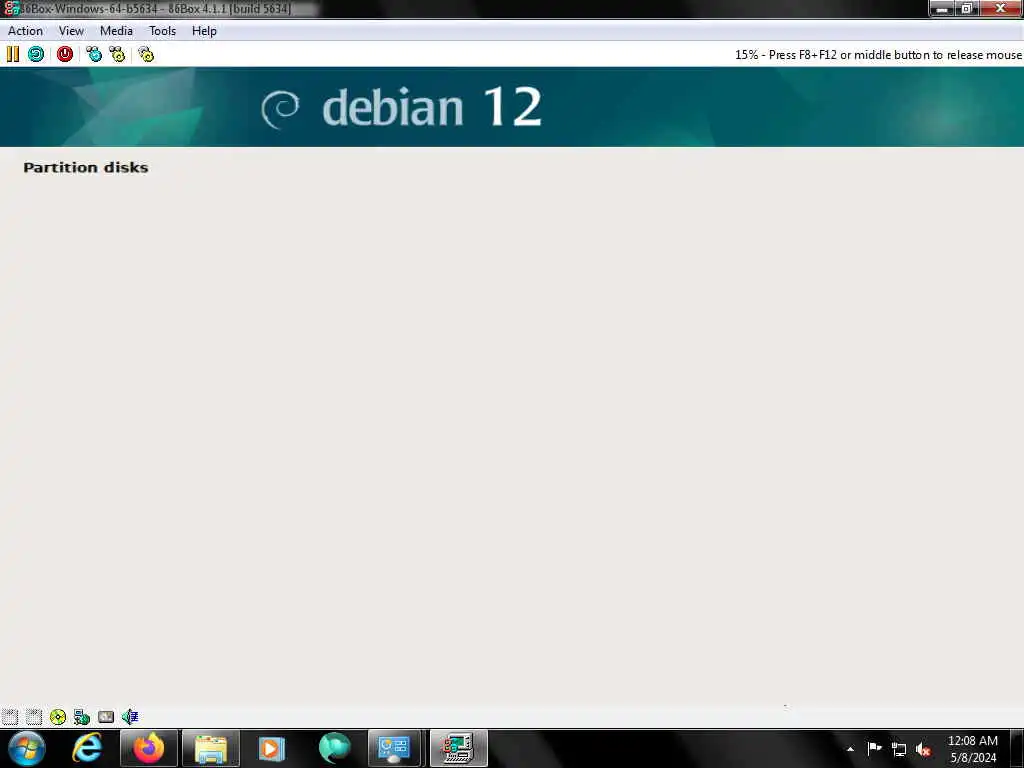
Task: Click the second floppy drive status icon
Action: click(34, 716)
